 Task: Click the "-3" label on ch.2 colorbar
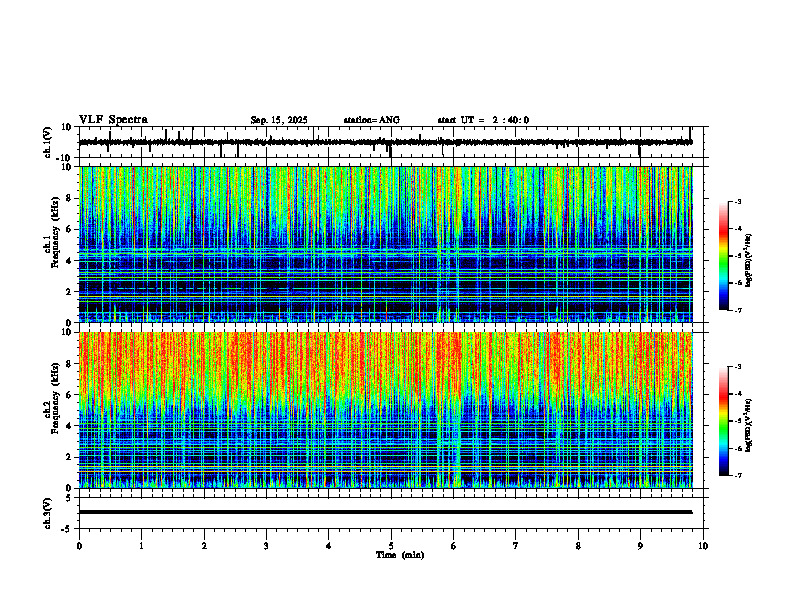click(x=738, y=367)
